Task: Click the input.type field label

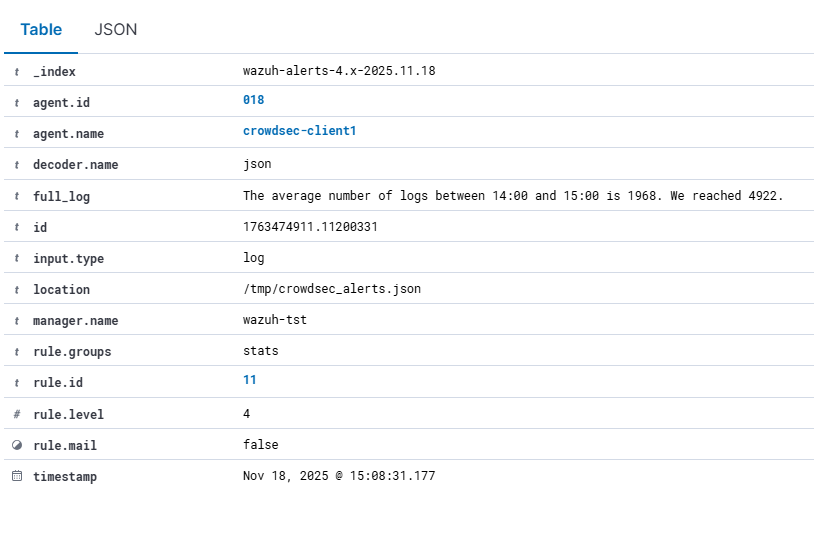Action: (x=68, y=259)
